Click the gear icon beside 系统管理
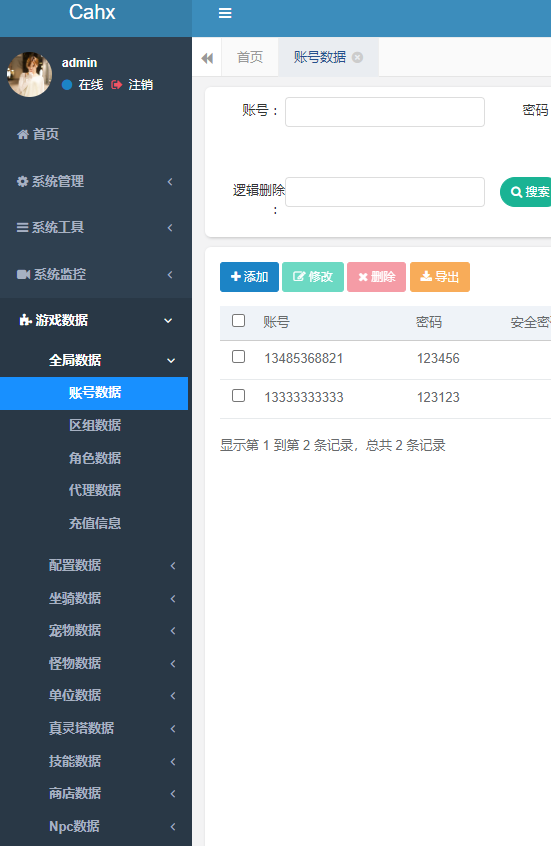551x846 pixels. click(22, 181)
